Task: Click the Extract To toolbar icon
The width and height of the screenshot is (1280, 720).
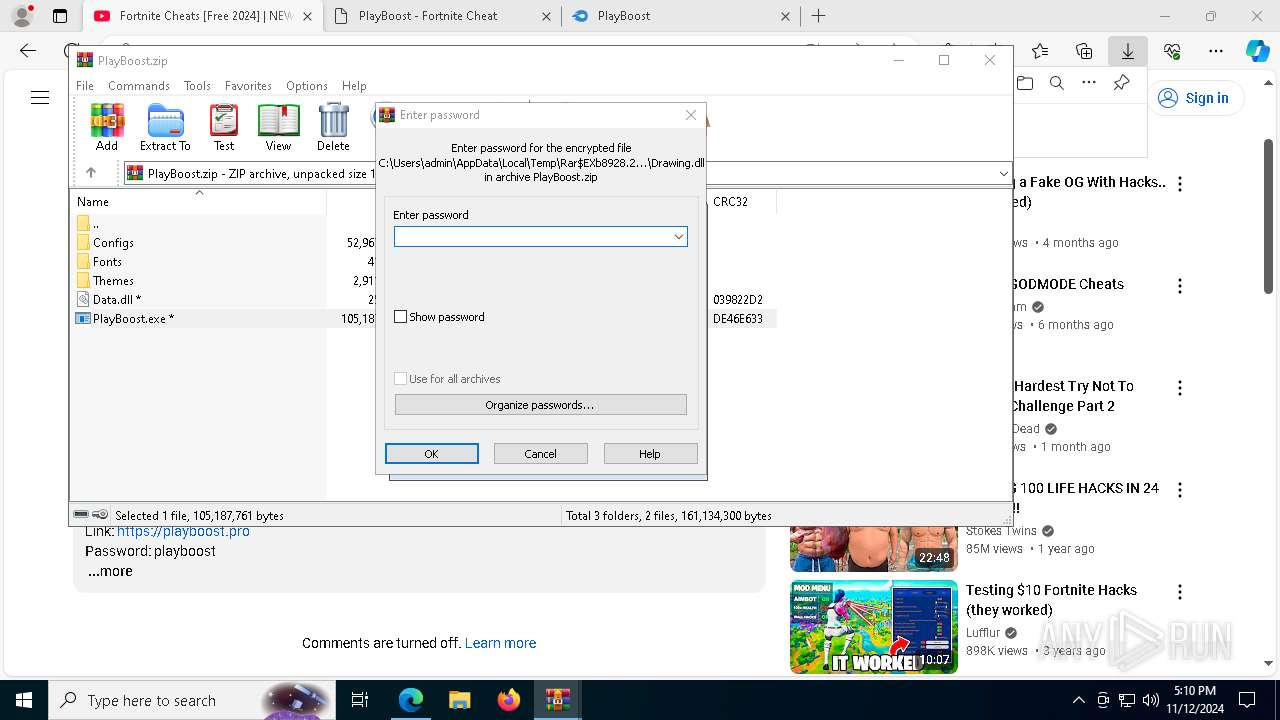Action: coord(165,127)
